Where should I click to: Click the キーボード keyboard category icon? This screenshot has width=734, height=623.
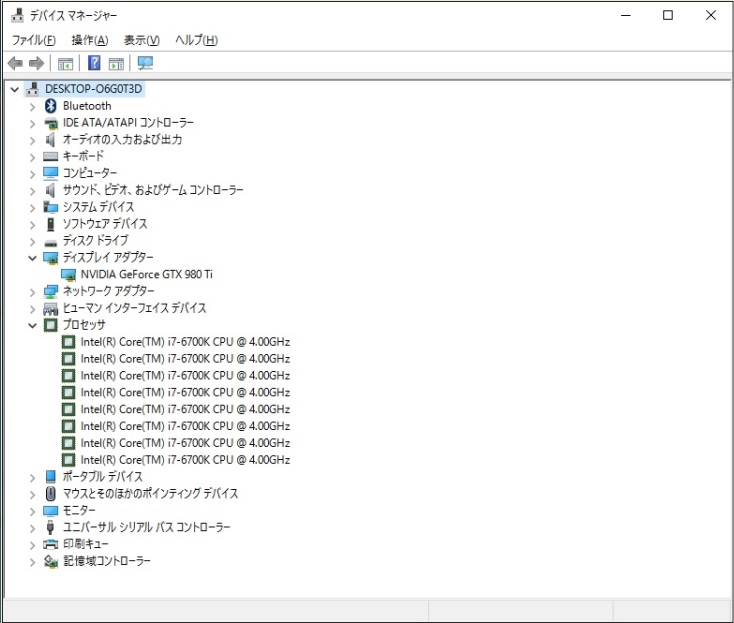pos(51,156)
